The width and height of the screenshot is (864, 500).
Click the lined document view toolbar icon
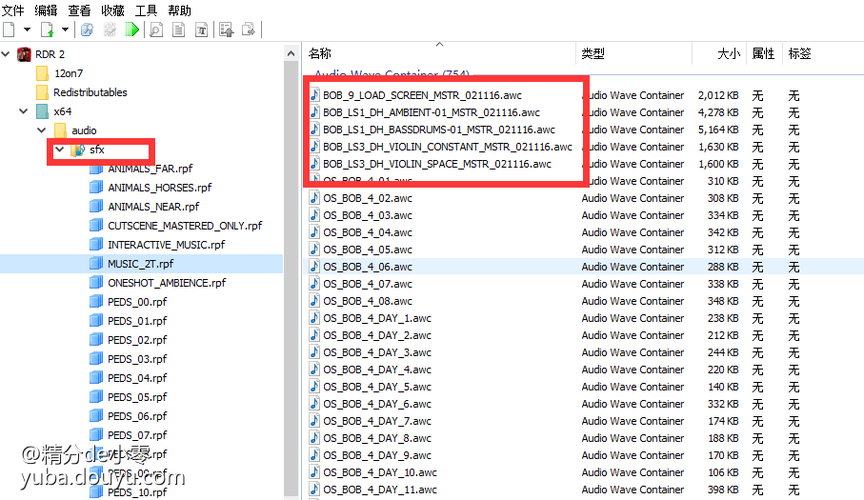[x=179, y=29]
